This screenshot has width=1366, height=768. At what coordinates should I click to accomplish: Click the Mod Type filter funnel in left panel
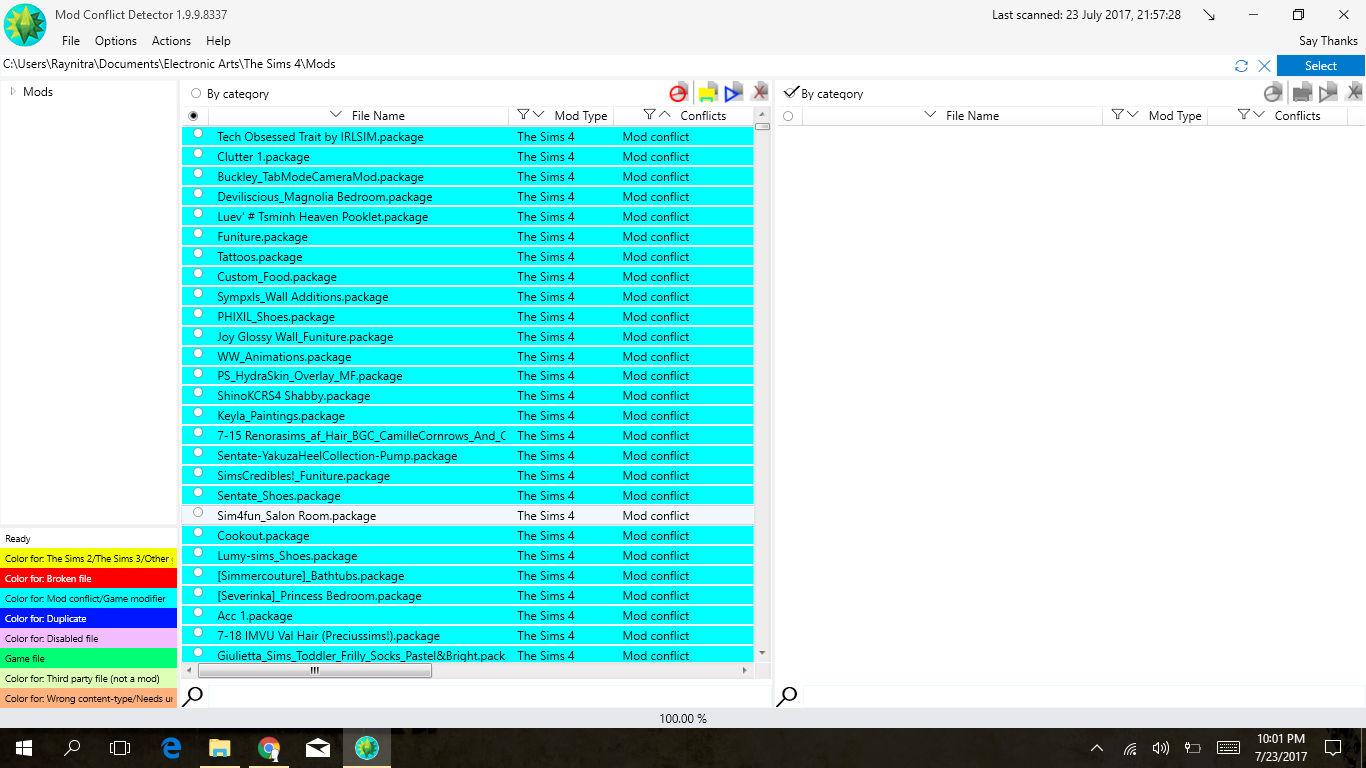pos(523,115)
